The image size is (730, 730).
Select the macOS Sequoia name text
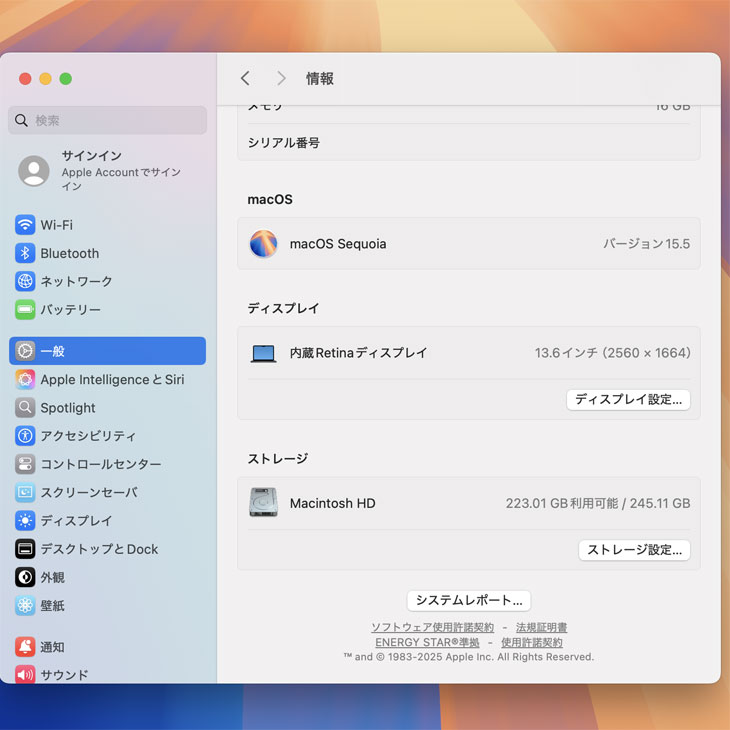[x=338, y=243]
